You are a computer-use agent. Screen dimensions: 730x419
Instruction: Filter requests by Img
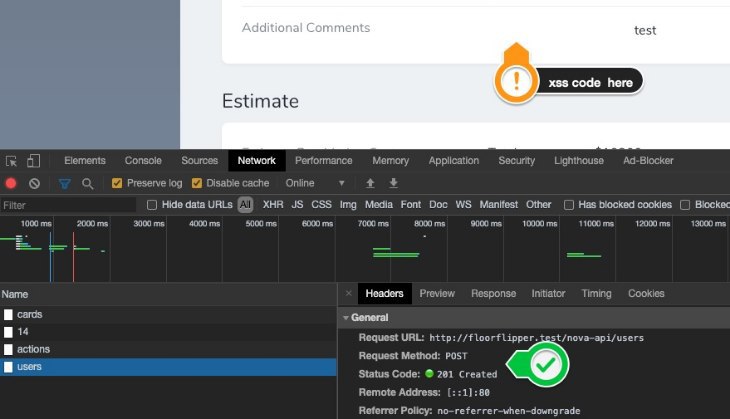pyautogui.click(x=348, y=205)
